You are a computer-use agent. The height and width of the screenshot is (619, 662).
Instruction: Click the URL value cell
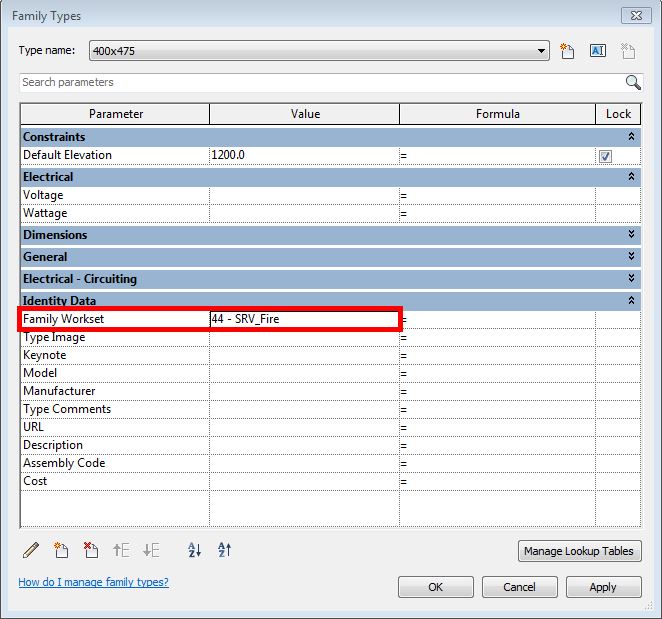[x=304, y=427]
